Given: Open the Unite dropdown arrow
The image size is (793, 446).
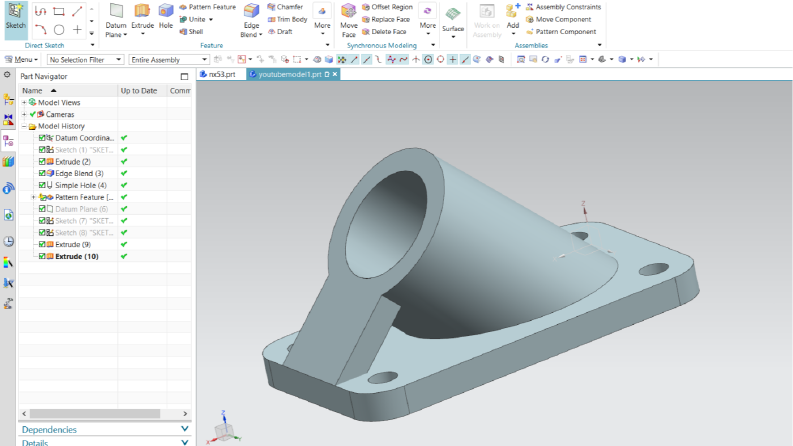Looking at the screenshot, I should tap(211, 19).
